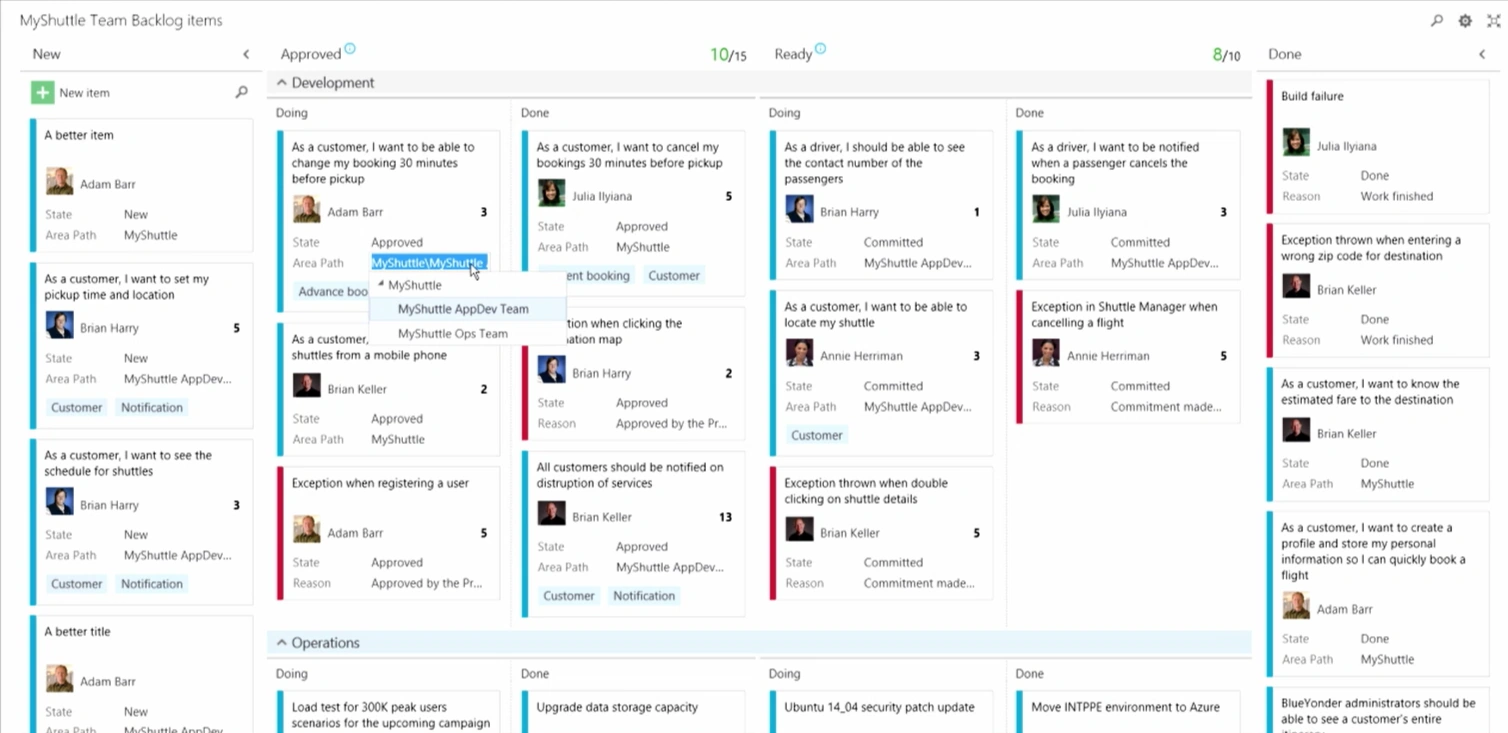Collapse the Operations swimlane
The width and height of the screenshot is (1508, 733).
[283, 642]
